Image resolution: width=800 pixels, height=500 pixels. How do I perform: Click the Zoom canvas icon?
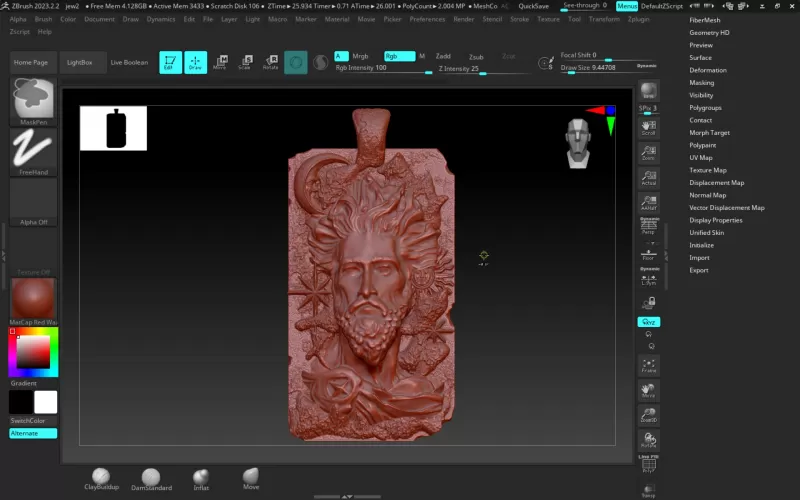648,153
